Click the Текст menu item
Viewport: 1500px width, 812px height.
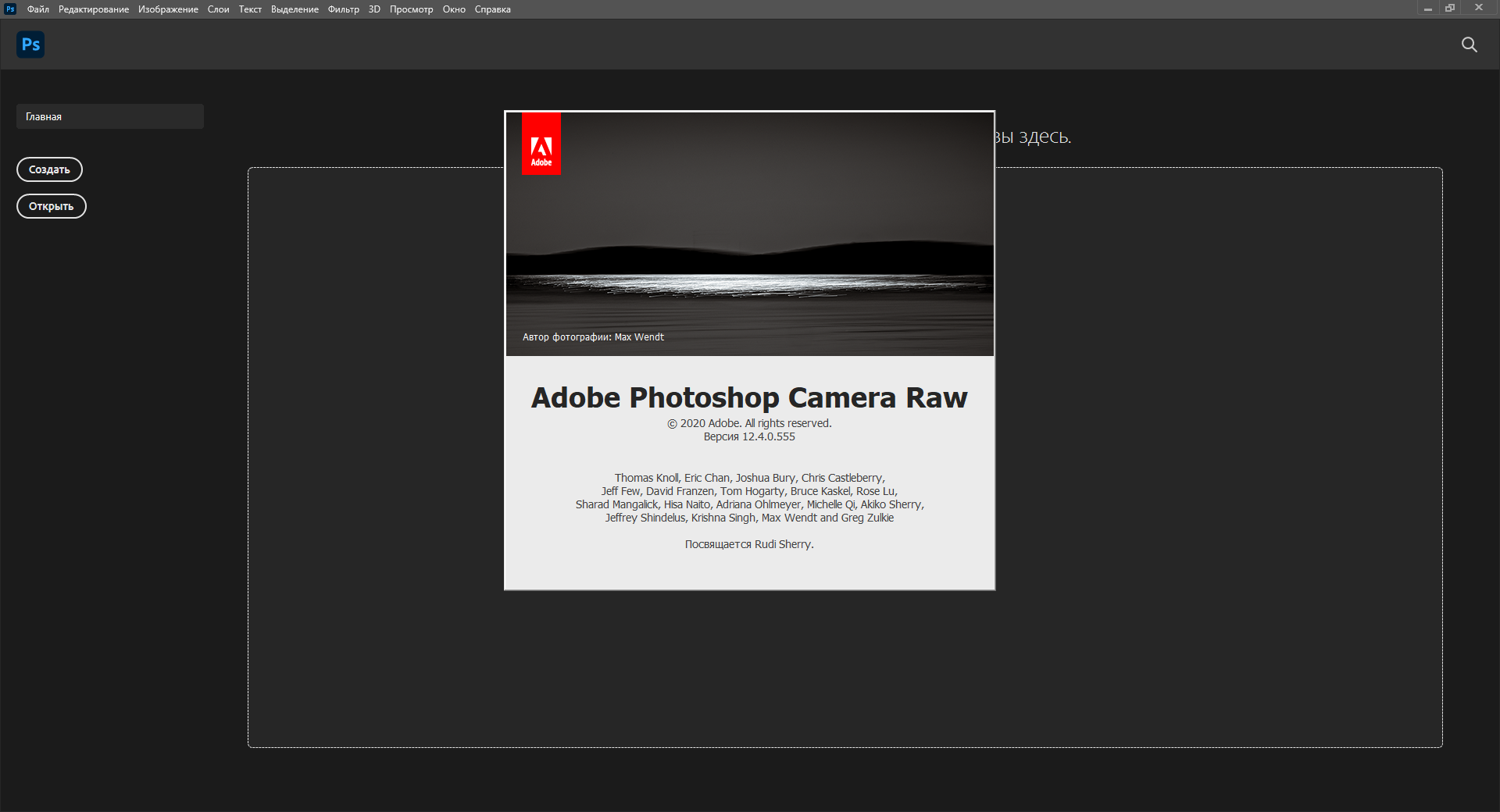[250, 9]
